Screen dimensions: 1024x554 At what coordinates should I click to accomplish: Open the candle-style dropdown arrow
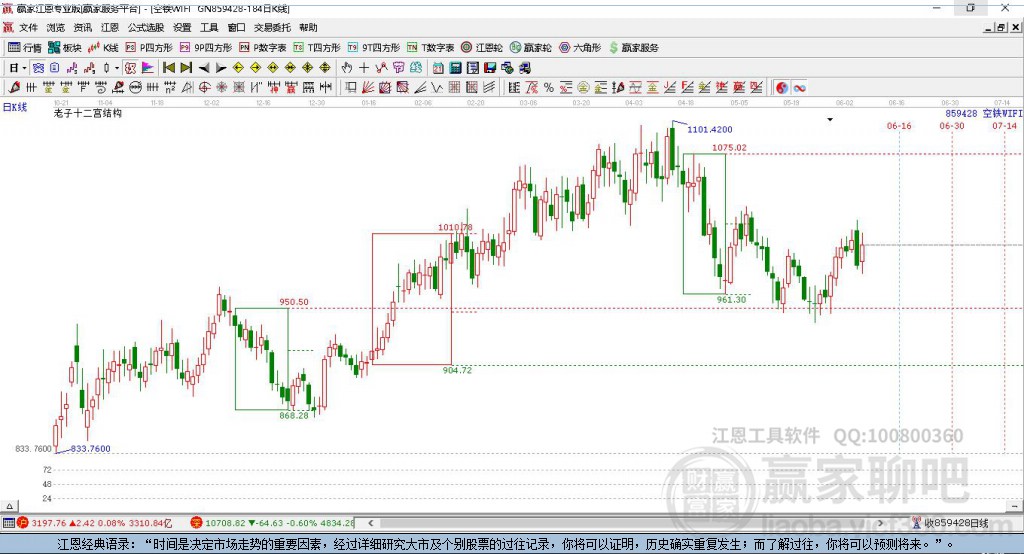tap(117, 68)
